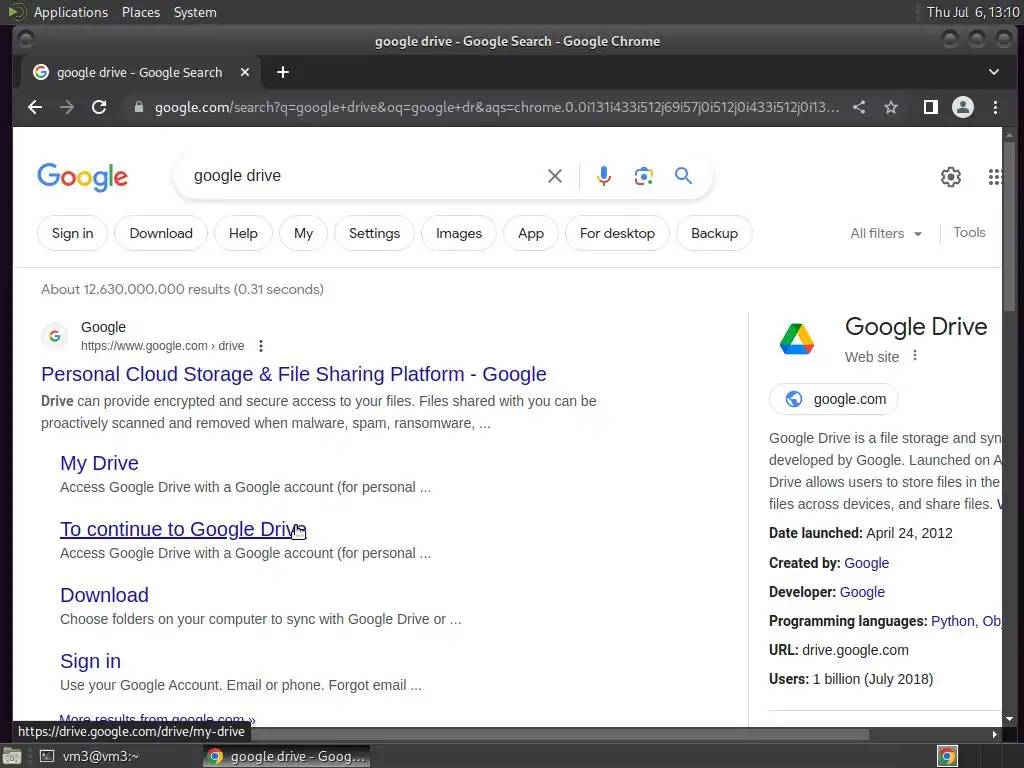Select the Sign in filter chip

72,233
